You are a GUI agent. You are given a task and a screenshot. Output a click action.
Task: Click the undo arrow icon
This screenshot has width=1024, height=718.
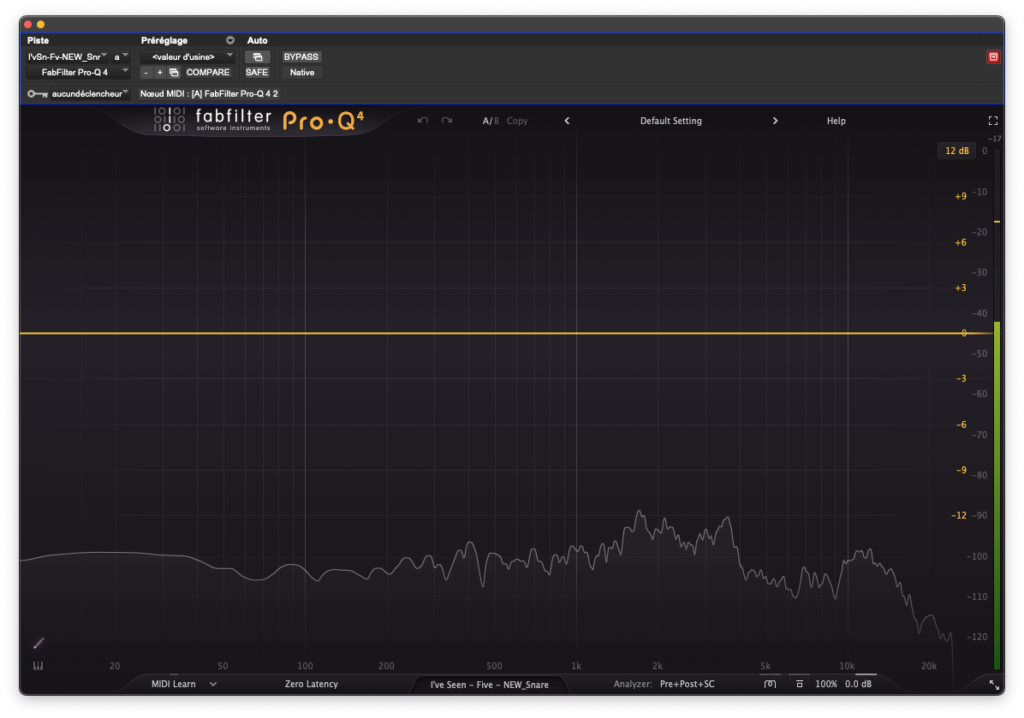tap(423, 121)
